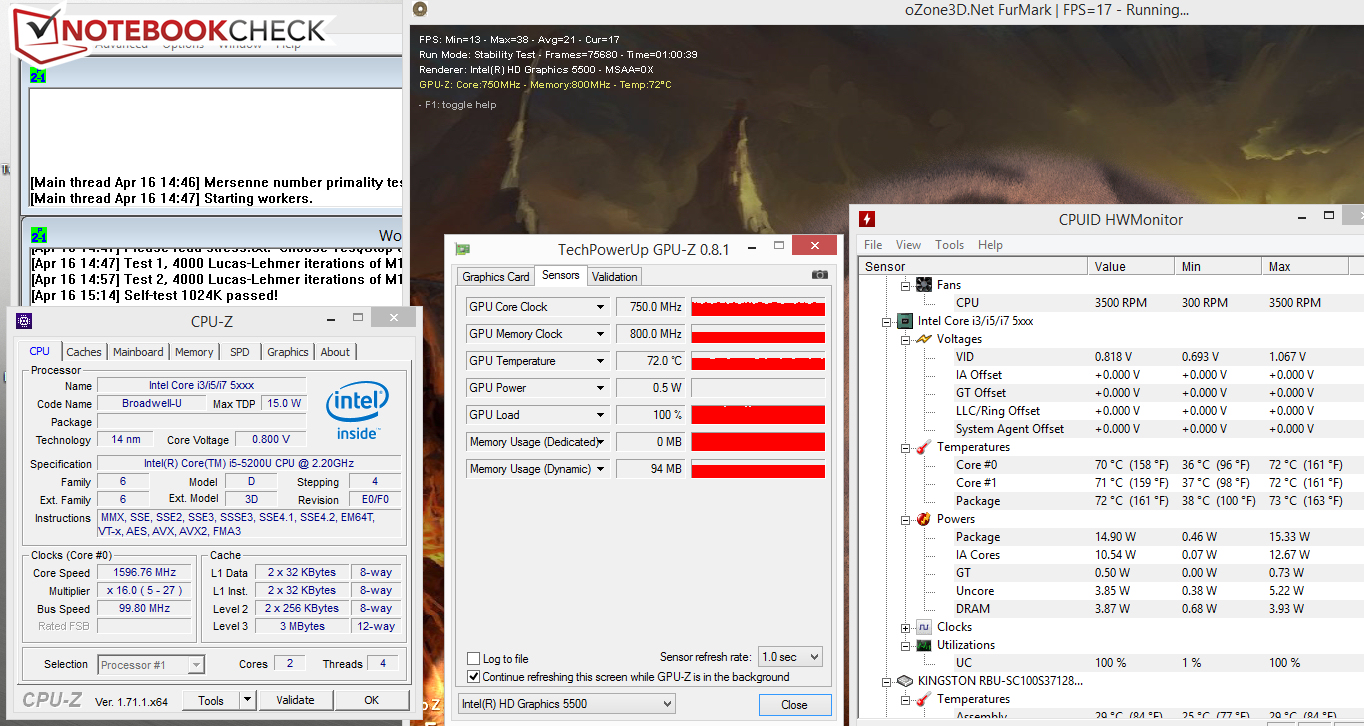Click the GPU Core Clock red graph in GPU-Z
Screen dimensions: 1364x726
[x=758, y=307]
